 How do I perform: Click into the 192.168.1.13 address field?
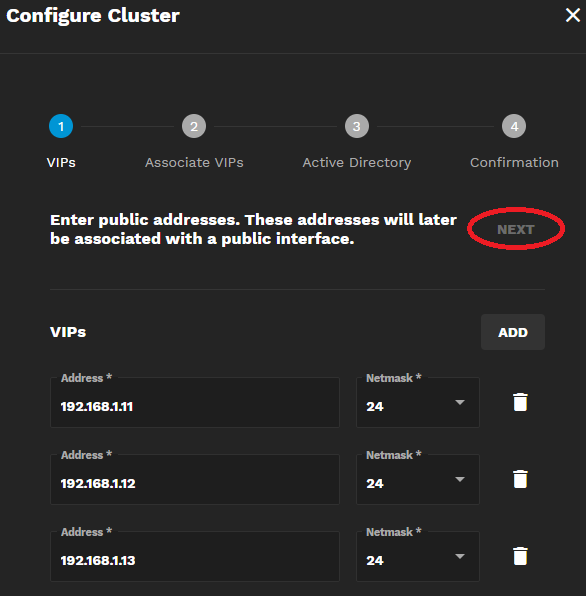coord(195,556)
